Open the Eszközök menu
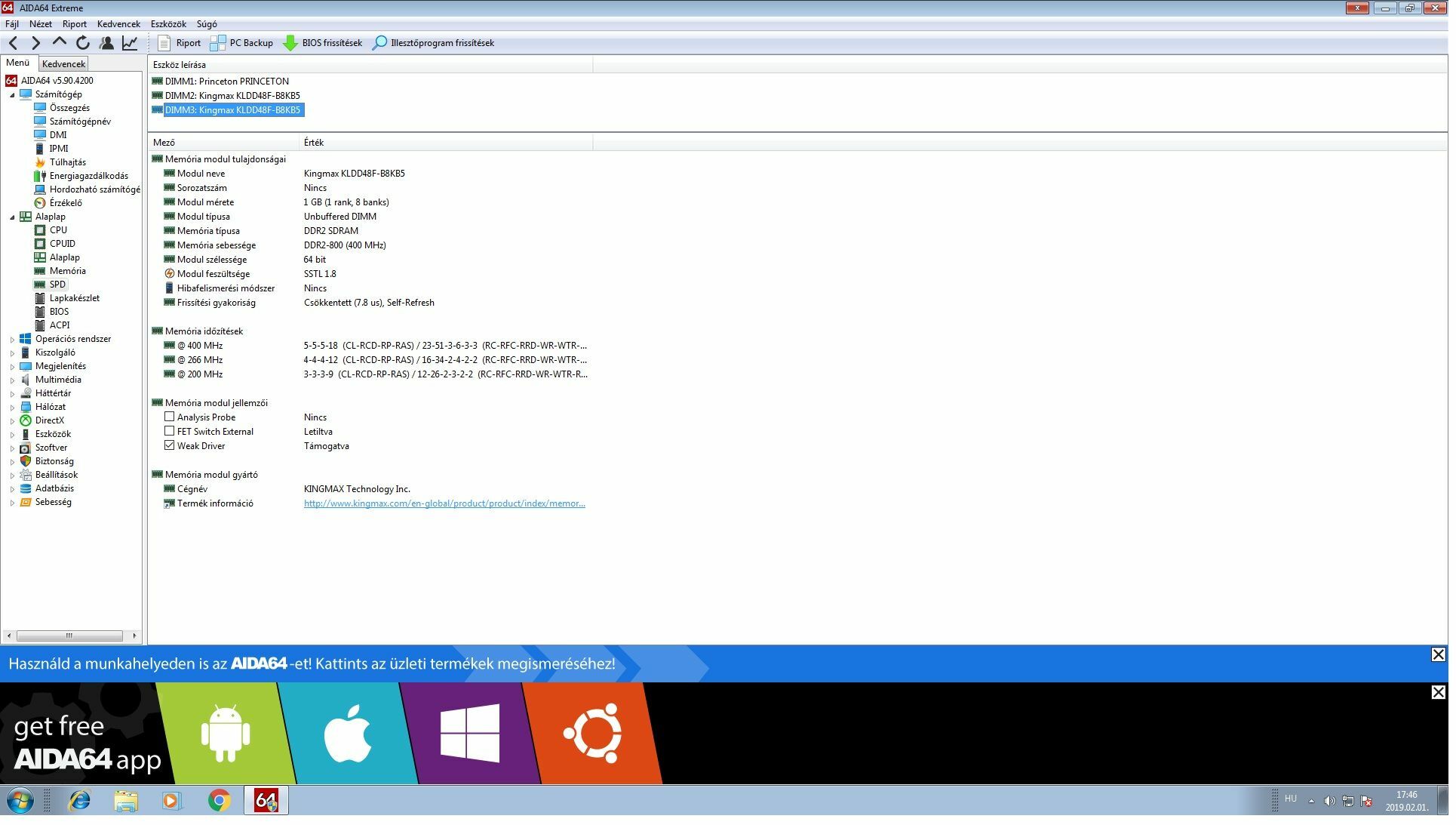This screenshot has width=1456, height=825. click(x=168, y=24)
